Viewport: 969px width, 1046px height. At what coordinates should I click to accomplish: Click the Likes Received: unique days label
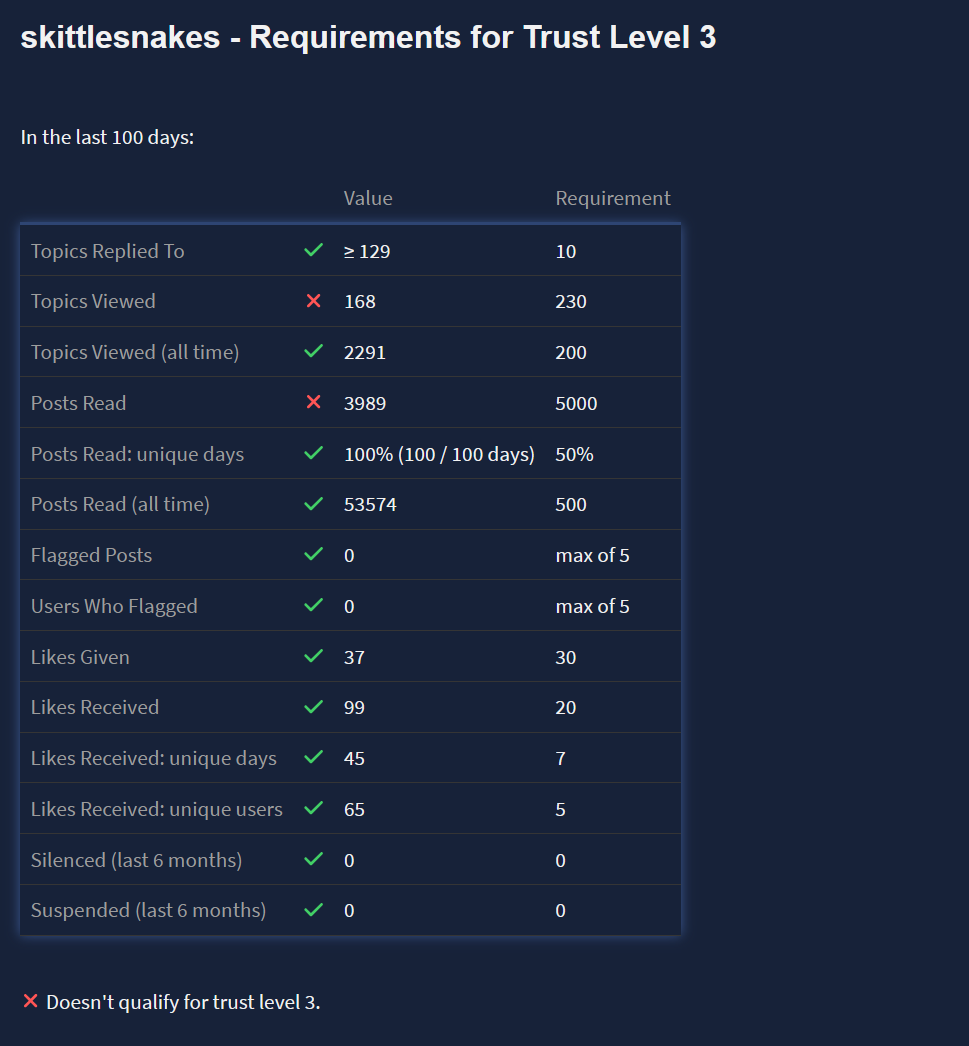154,758
